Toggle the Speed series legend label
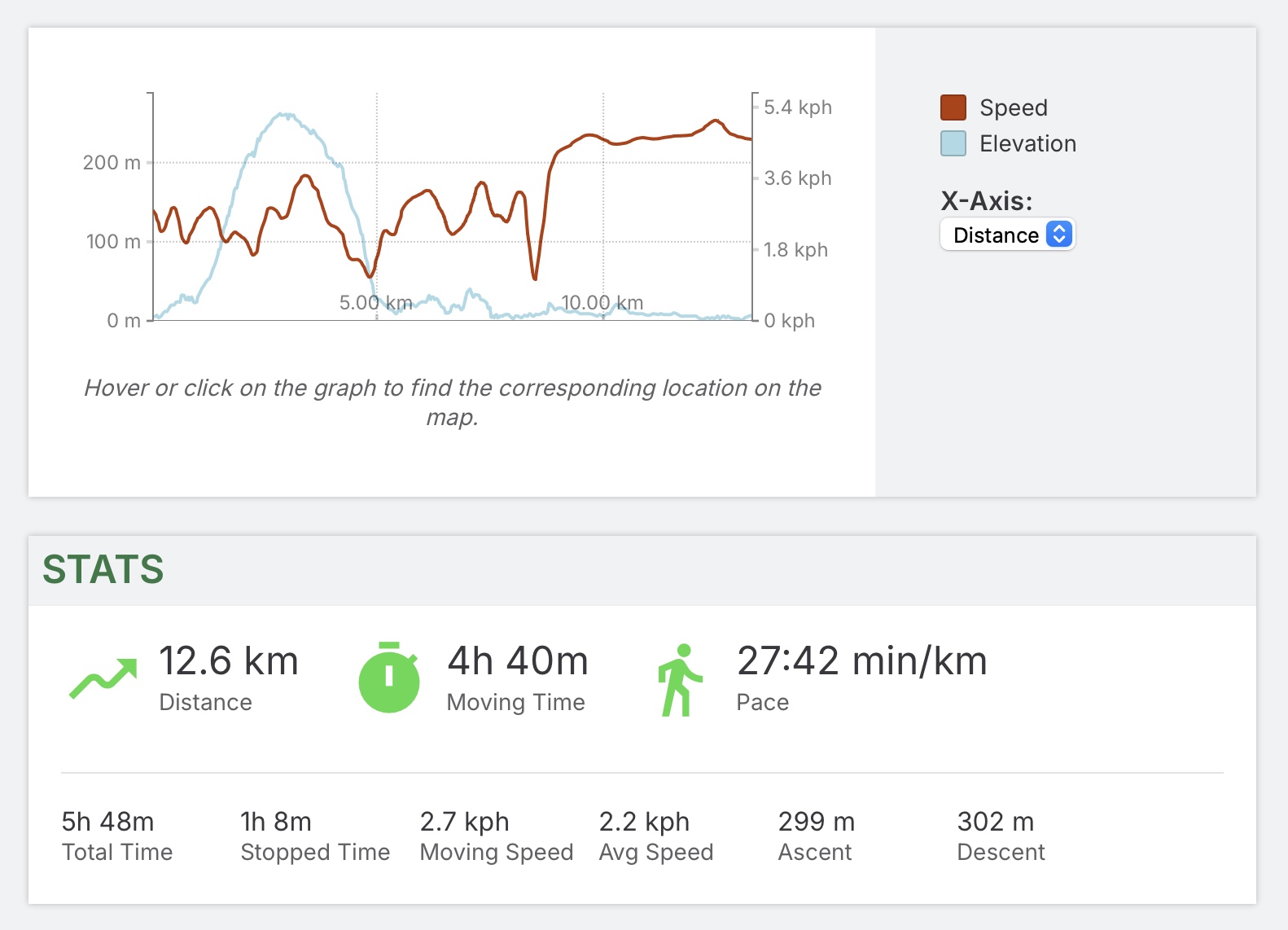Screen dimensions: 1288x930 click(x=1013, y=107)
